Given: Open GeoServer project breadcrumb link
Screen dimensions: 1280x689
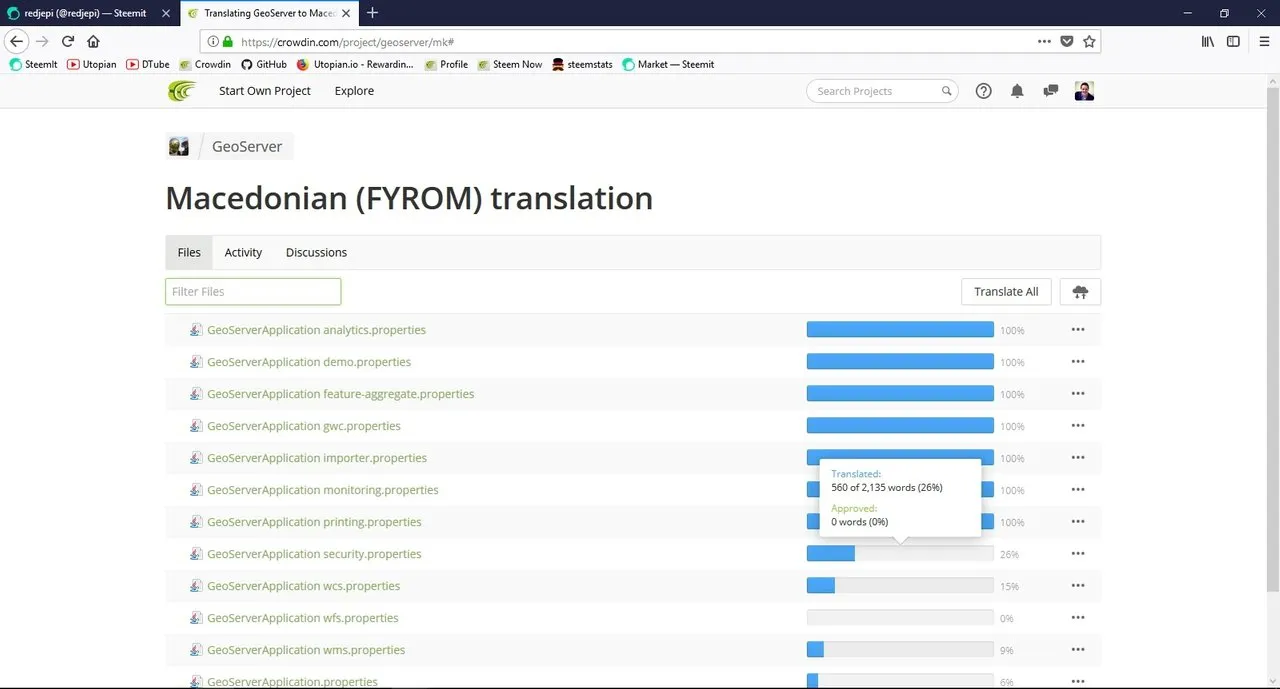Looking at the screenshot, I should click(x=247, y=146).
